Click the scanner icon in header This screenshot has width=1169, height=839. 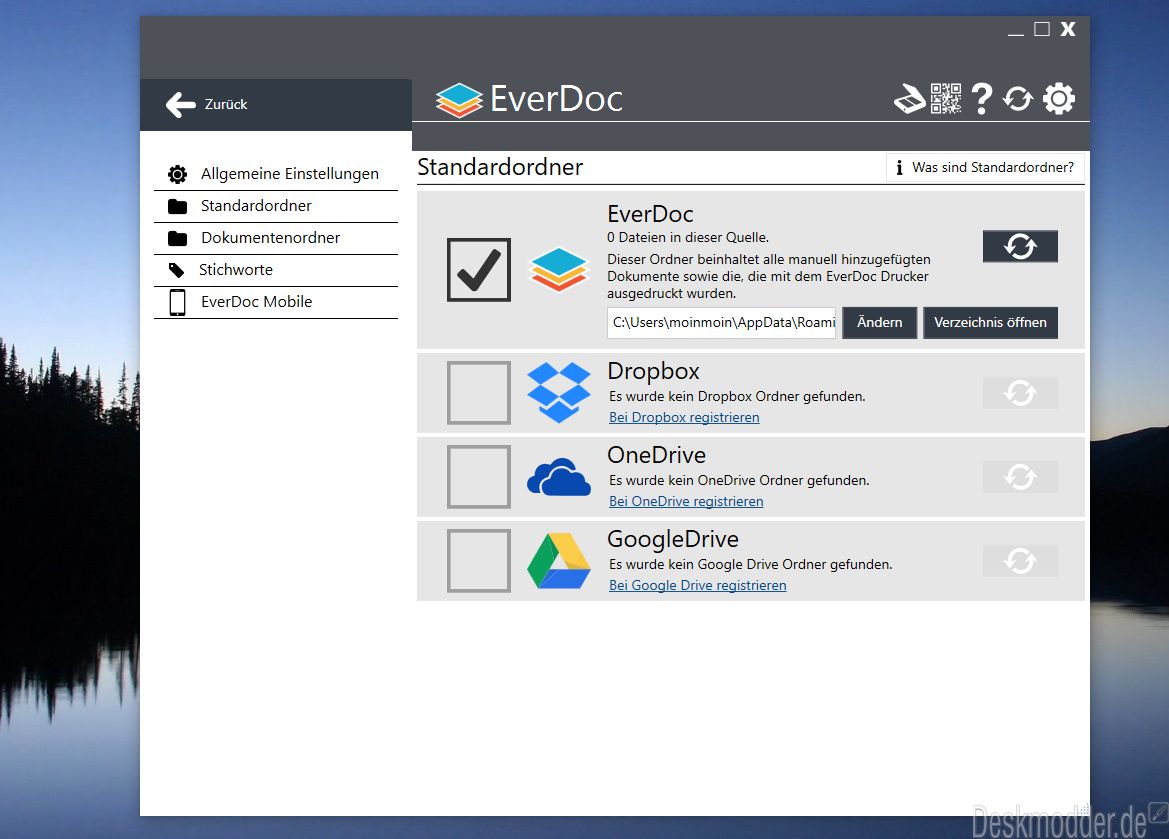pyautogui.click(x=910, y=98)
